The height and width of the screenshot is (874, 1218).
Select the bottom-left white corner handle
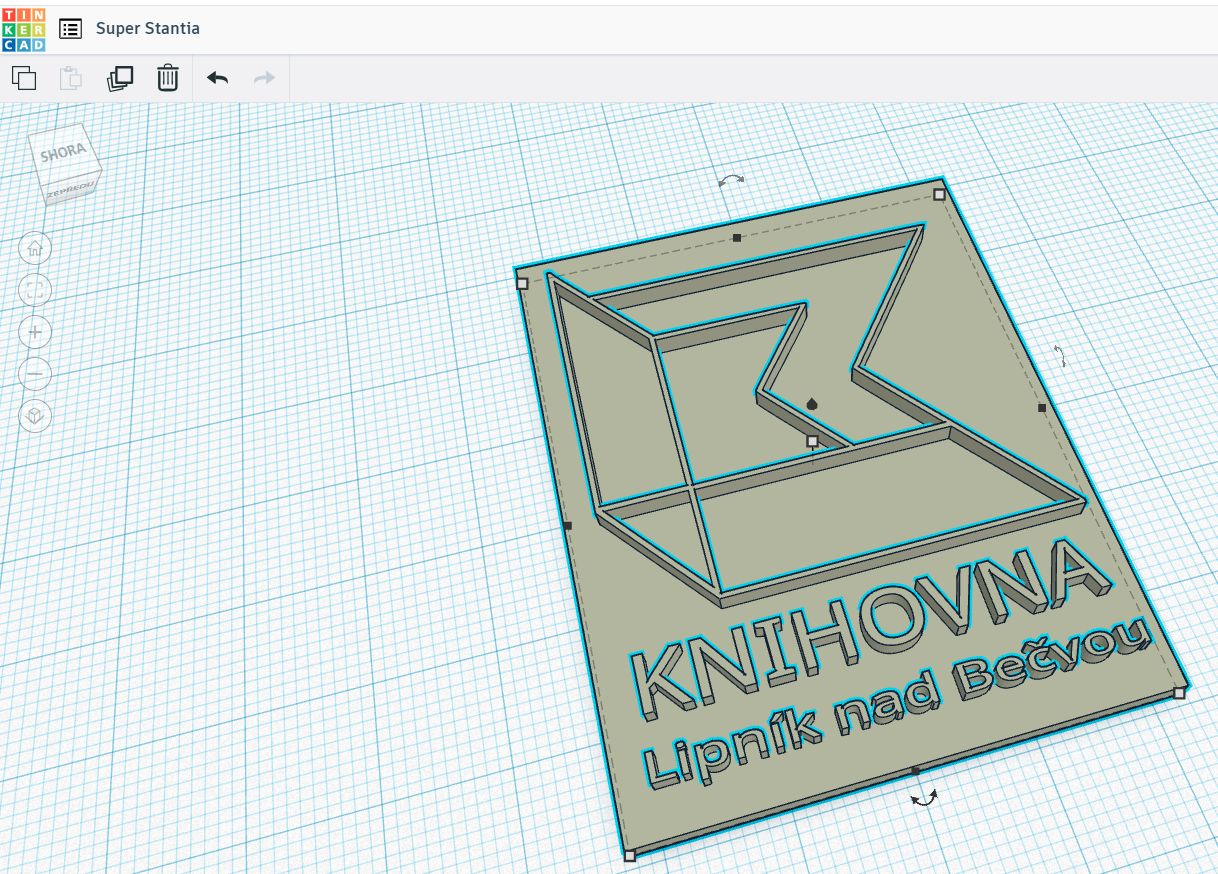(629, 856)
